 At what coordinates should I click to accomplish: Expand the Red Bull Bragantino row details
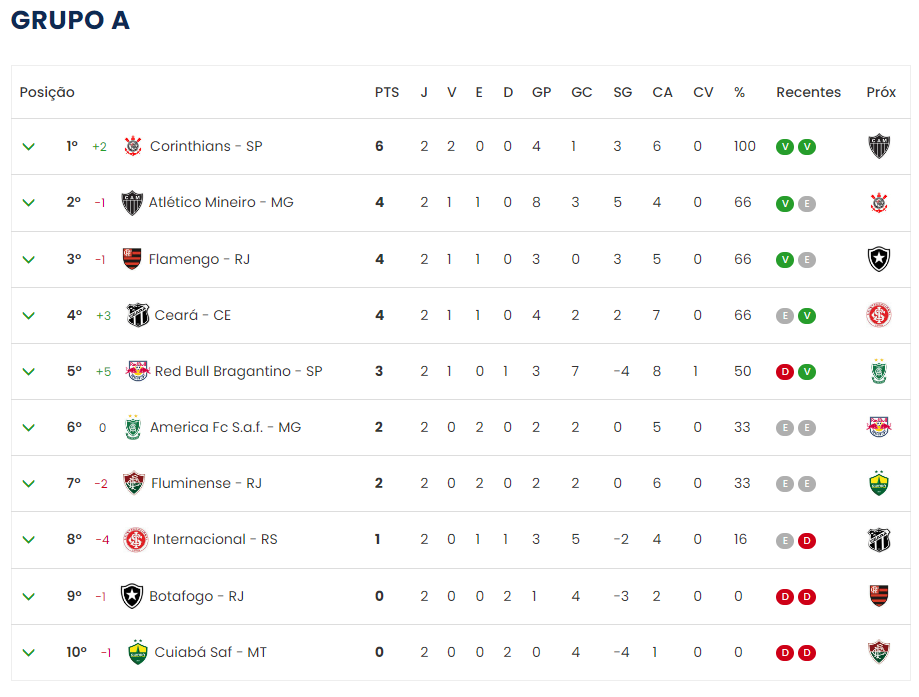28,372
